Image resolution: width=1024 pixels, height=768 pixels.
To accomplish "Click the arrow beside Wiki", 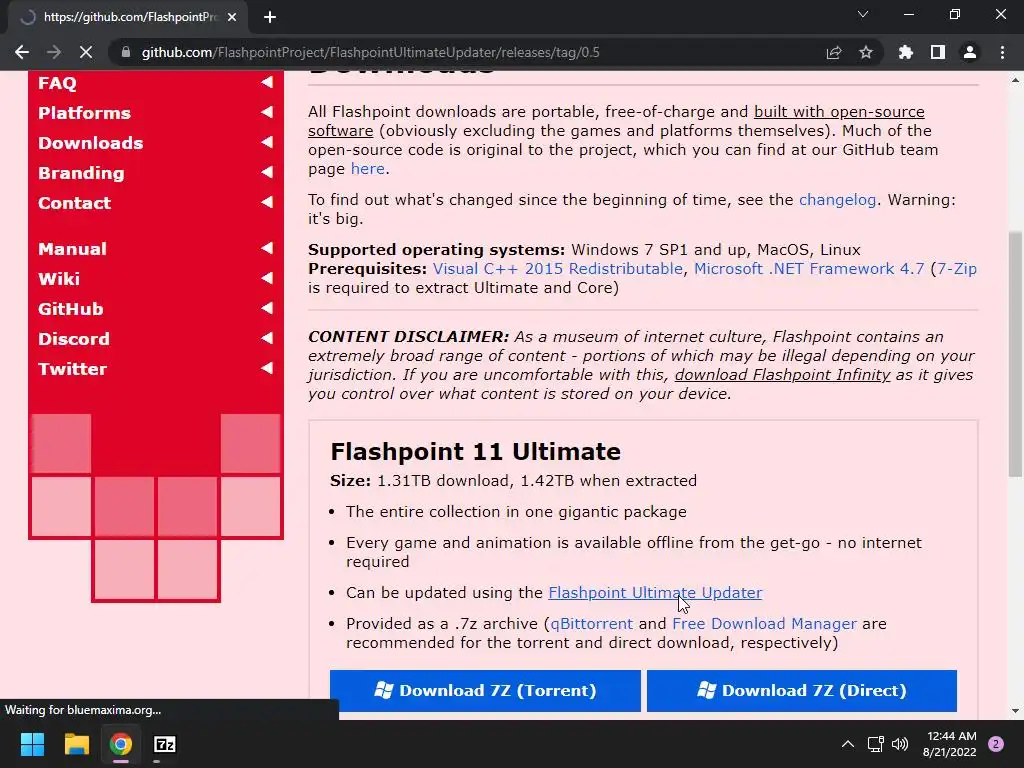I will pos(266,278).
